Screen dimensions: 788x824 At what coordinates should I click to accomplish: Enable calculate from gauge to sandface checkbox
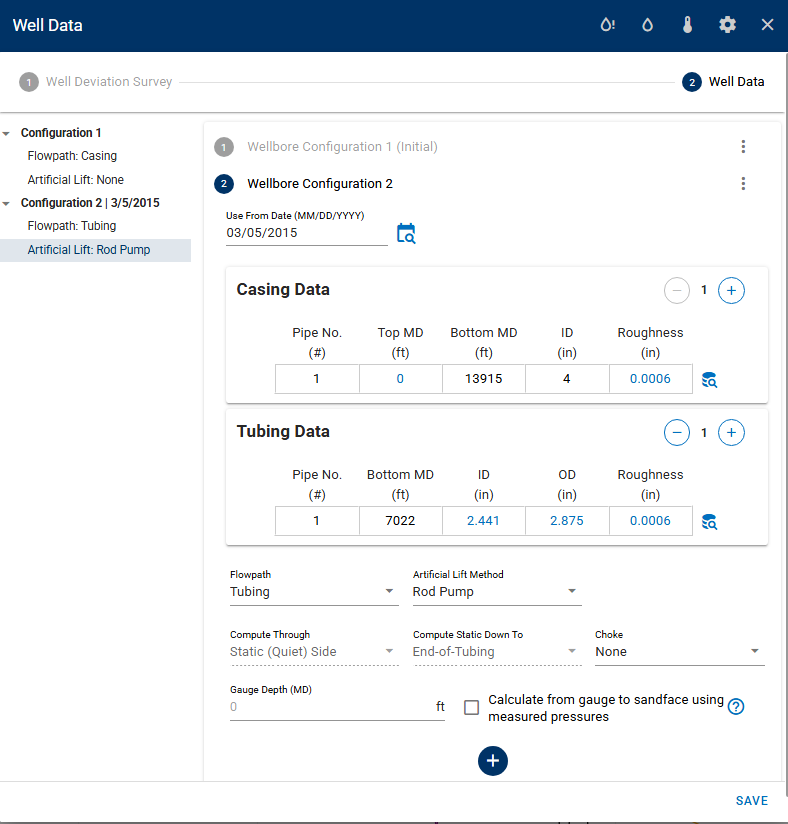472,708
